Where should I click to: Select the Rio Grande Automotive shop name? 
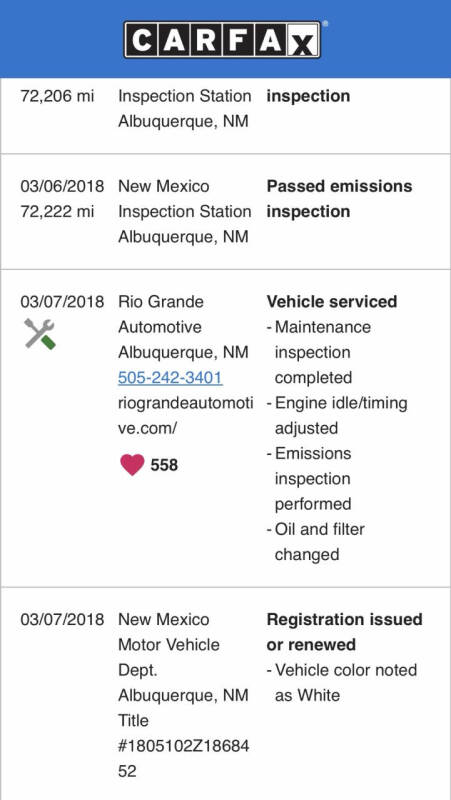pyautogui.click(x=161, y=314)
